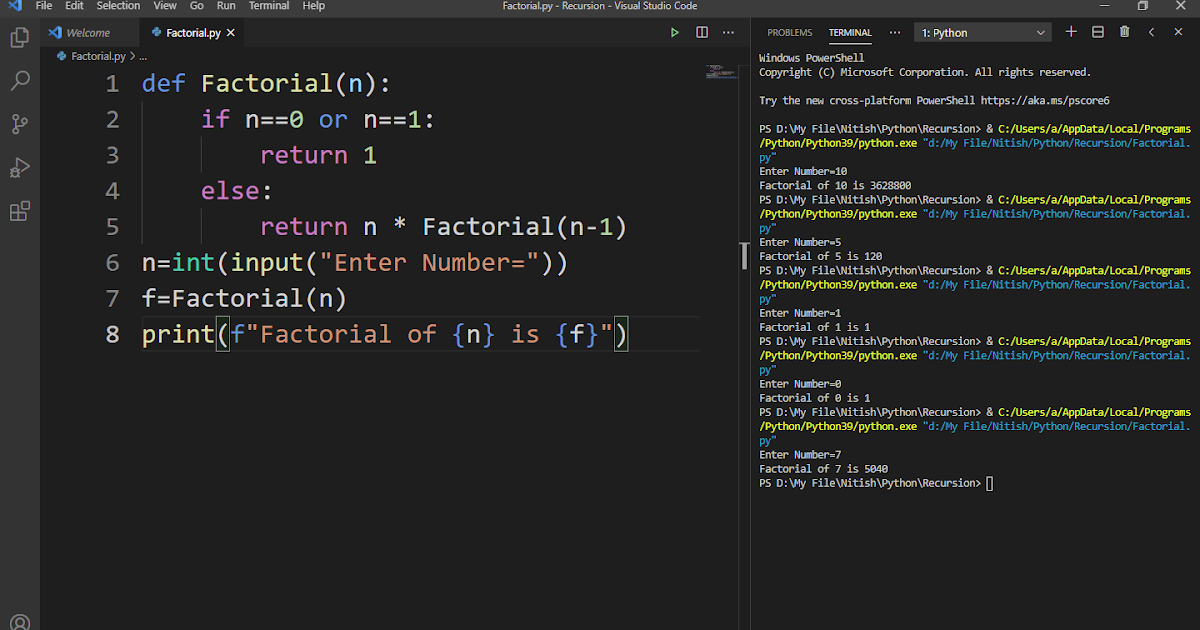Kill terminal with trash icon
Image resolution: width=1200 pixels, height=630 pixels.
click(x=1124, y=32)
